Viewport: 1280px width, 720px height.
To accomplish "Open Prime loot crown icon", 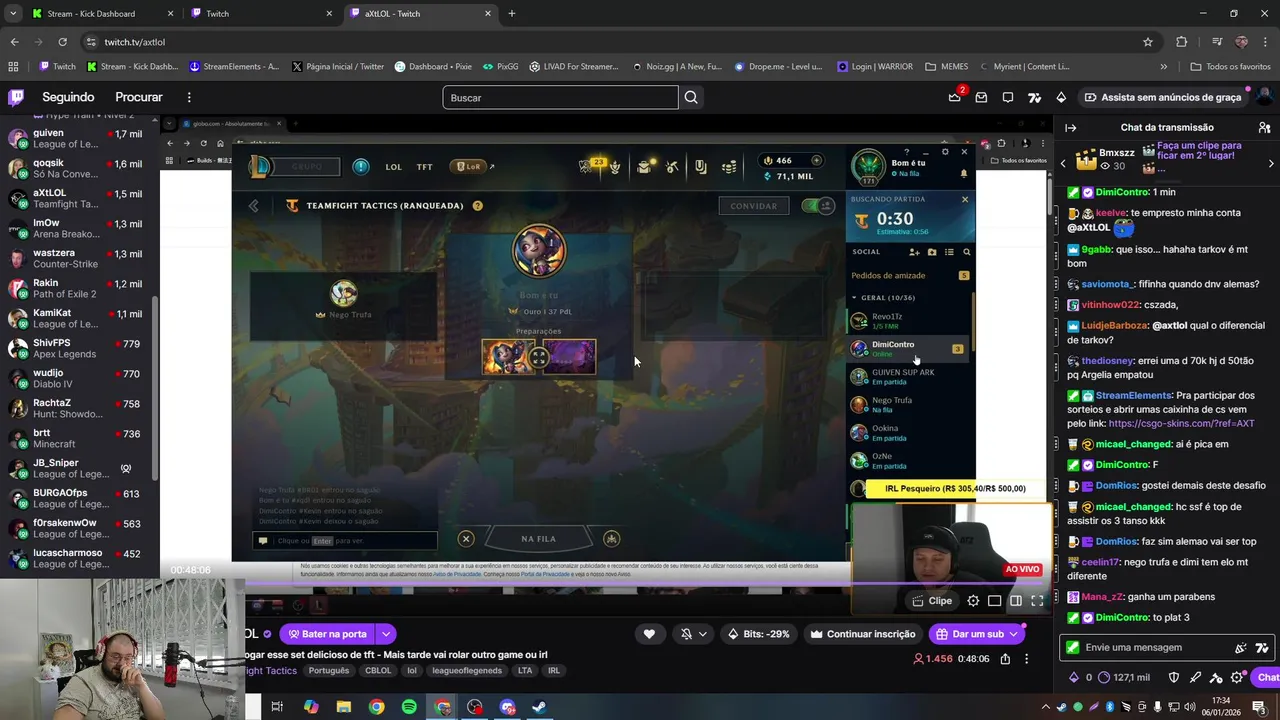I will tap(954, 97).
